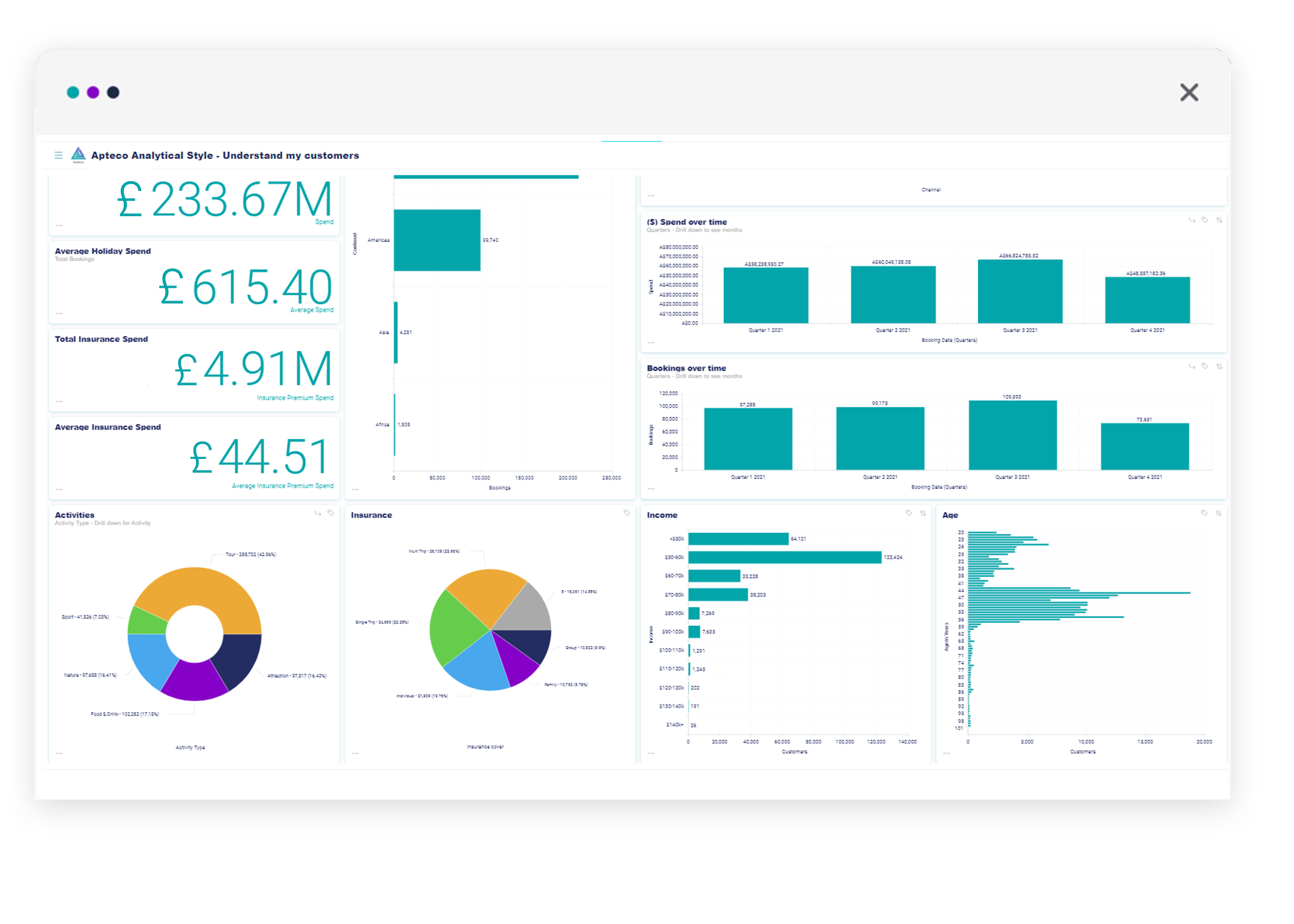Image resolution: width=1294 pixels, height=924 pixels.
Task: Click the Apteco logo
Action: 78,155
